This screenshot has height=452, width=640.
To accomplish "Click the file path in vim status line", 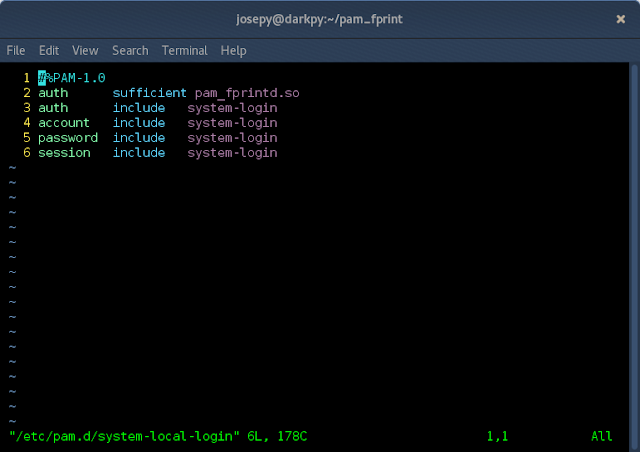I will 124,436.
